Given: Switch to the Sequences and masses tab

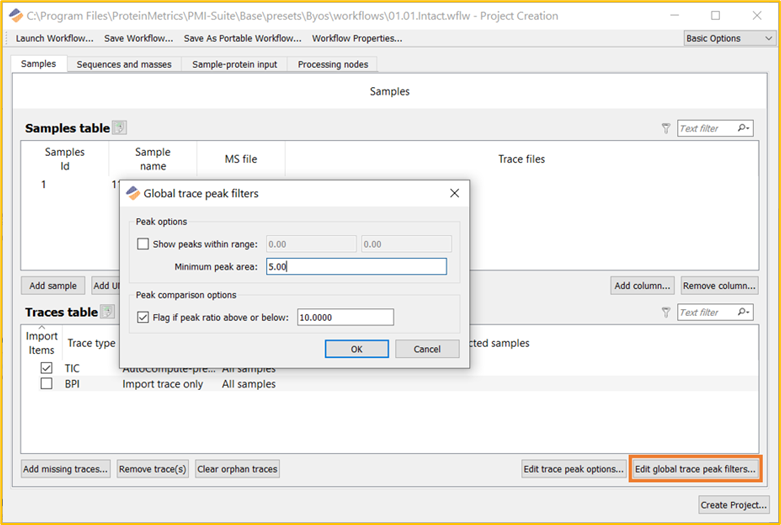Looking at the screenshot, I should pos(124,64).
